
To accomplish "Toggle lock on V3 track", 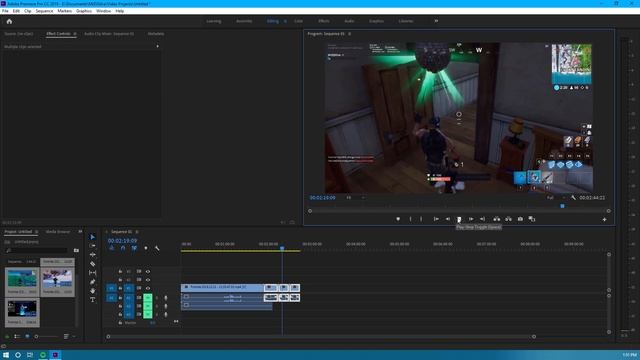I will tap(120, 271).
